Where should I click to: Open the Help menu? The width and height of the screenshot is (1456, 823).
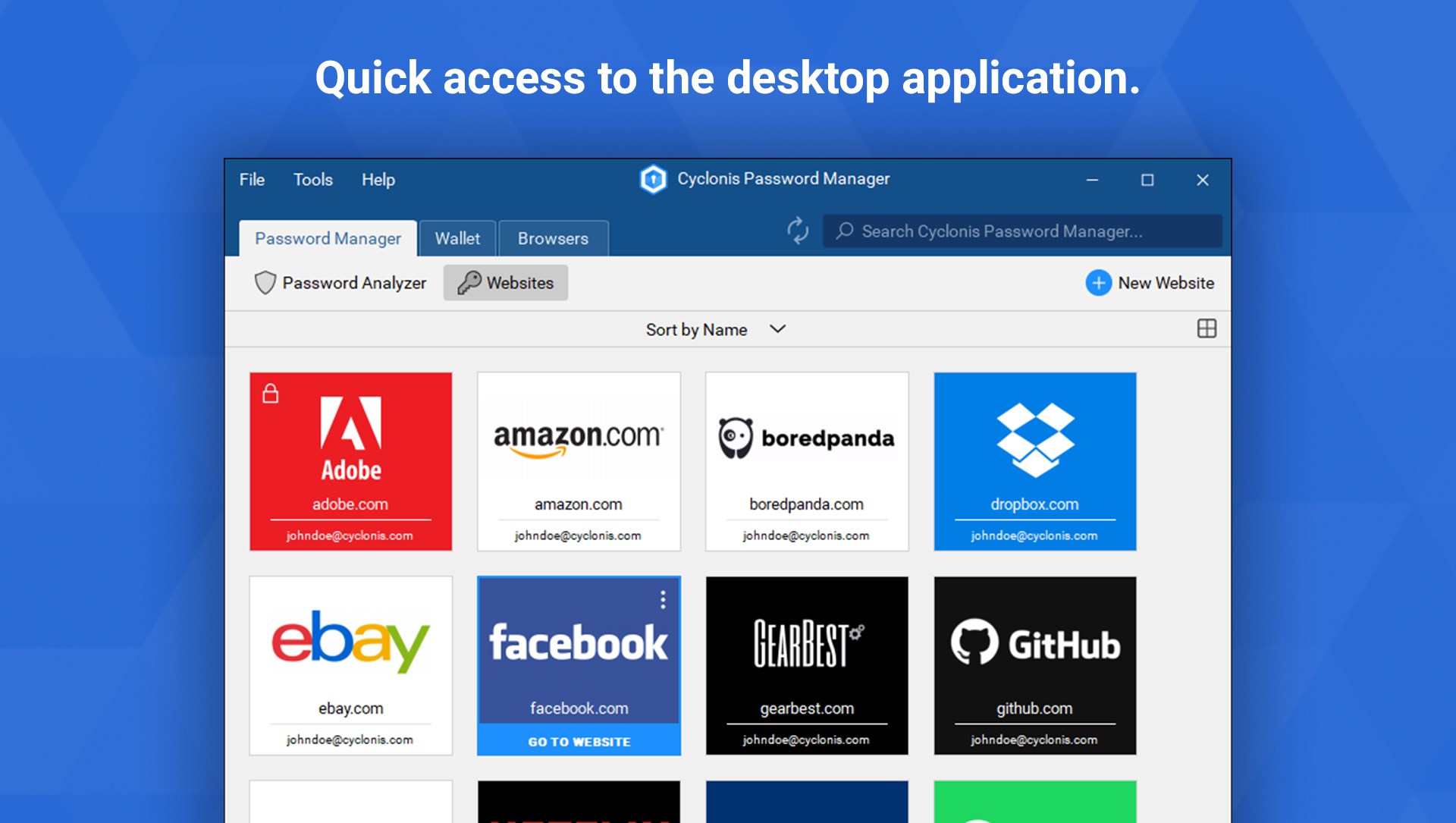378,180
